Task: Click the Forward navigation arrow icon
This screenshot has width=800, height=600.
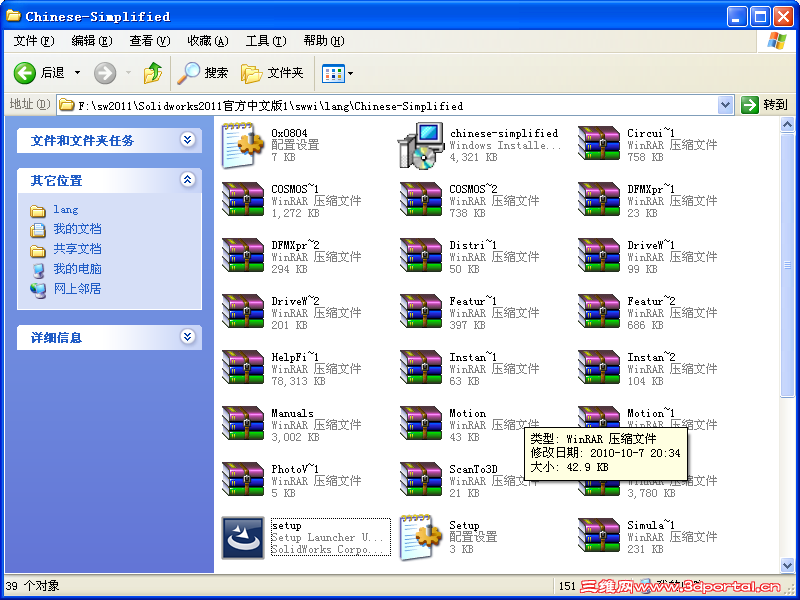Action: (x=105, y=73)
